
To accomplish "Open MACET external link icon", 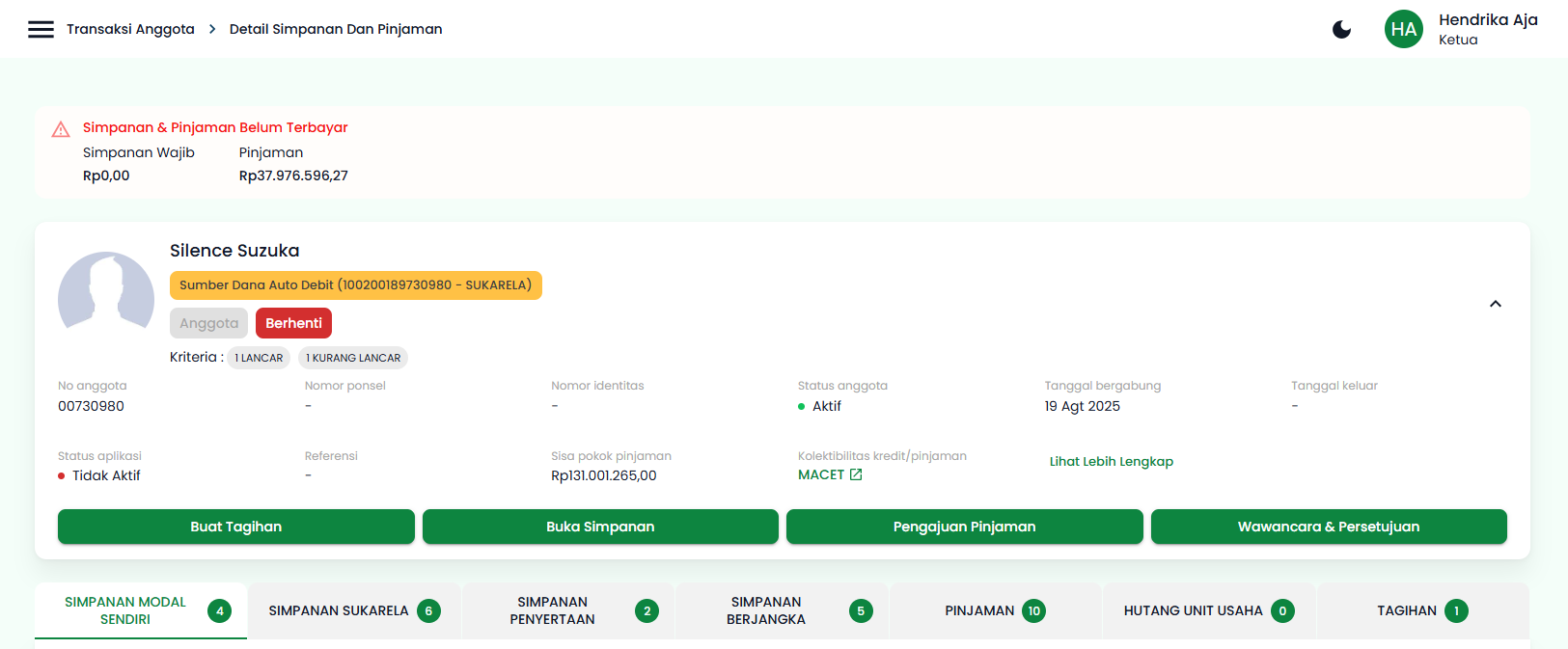I will click(x=856, y=474).
